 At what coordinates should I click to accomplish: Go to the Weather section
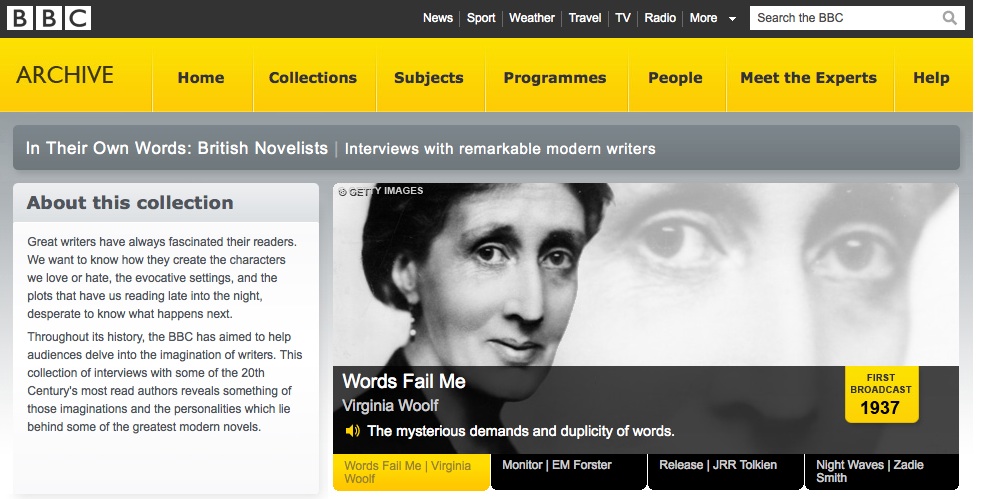[532, 18]
